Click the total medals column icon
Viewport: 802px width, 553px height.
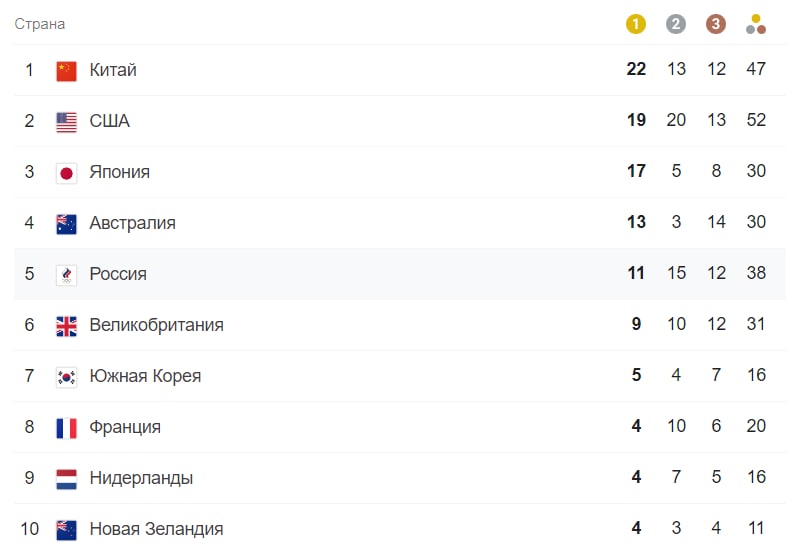coord(756,24)
